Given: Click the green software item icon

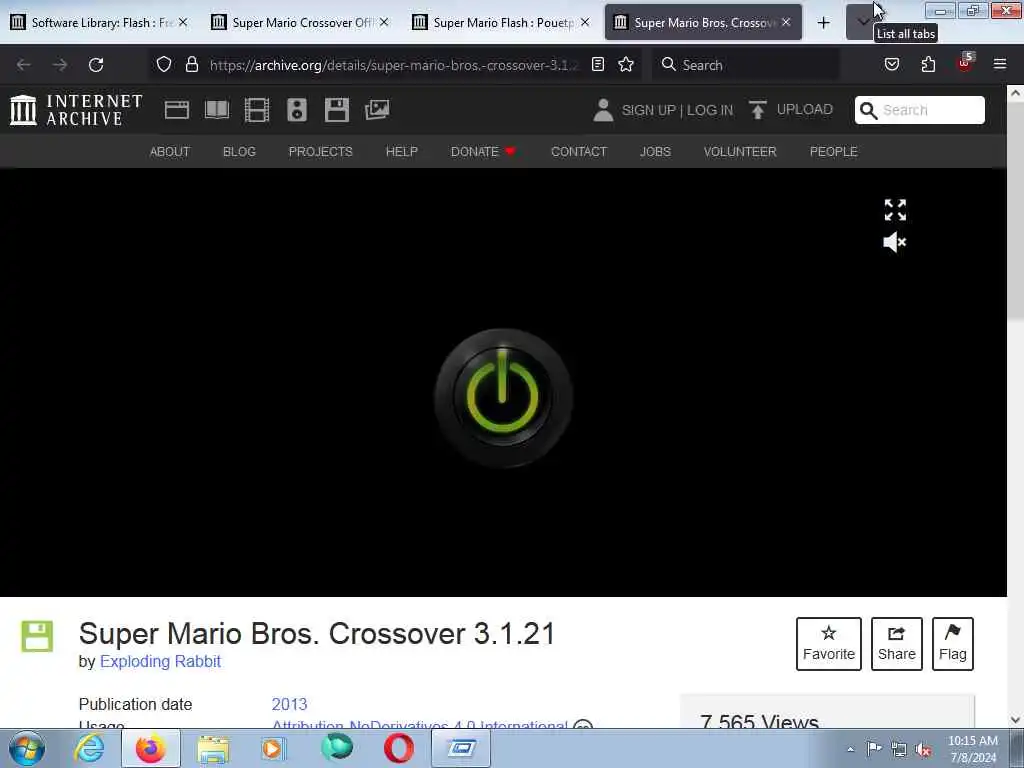Looking at the screenshot, I should (x=37, y=636).
